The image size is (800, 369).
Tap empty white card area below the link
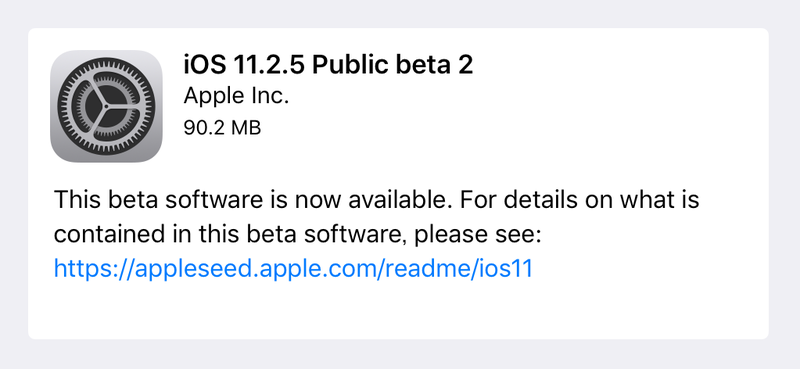click(x=398, y=311)
